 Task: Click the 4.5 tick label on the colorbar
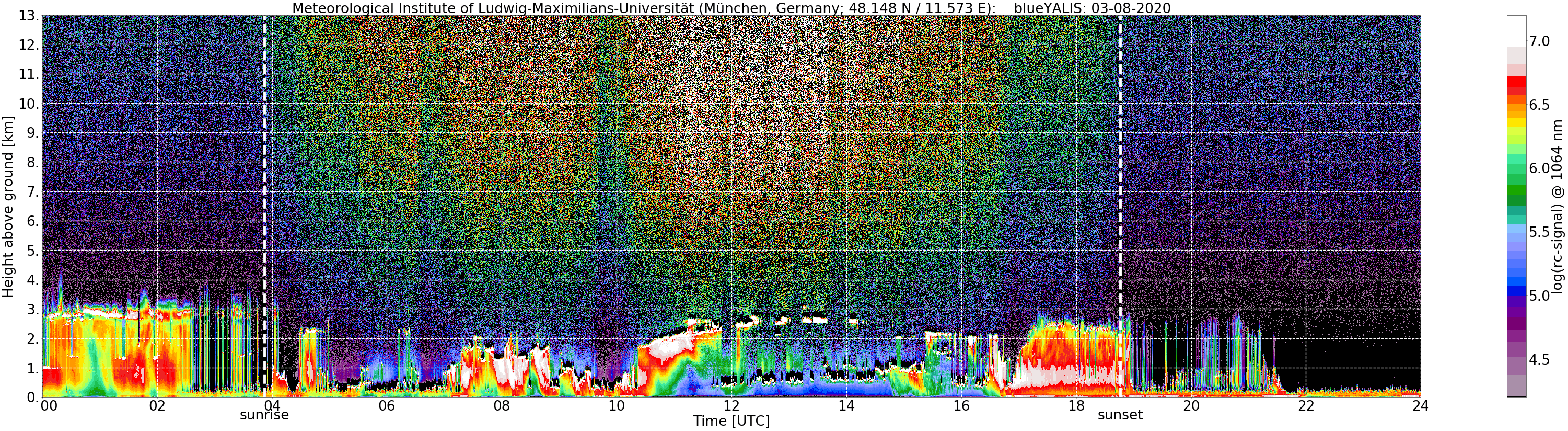coord(1539,360)
